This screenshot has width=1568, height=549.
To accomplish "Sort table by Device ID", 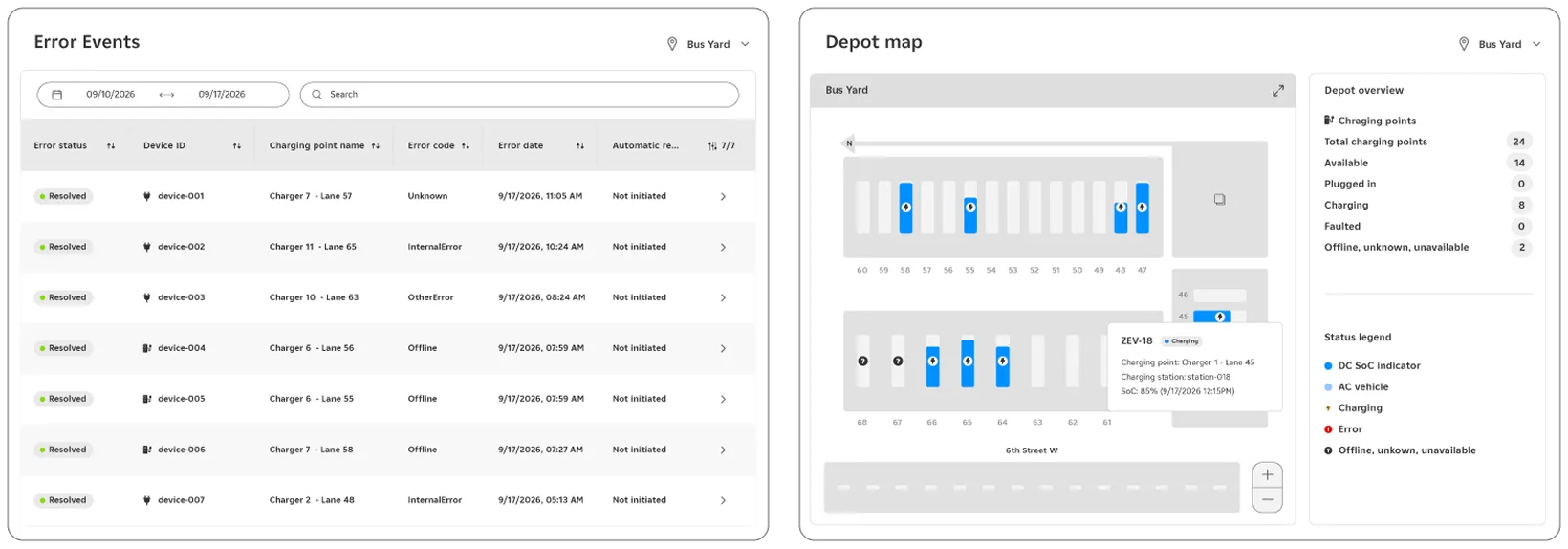I will pyautogui.click(x=237, y=146).
